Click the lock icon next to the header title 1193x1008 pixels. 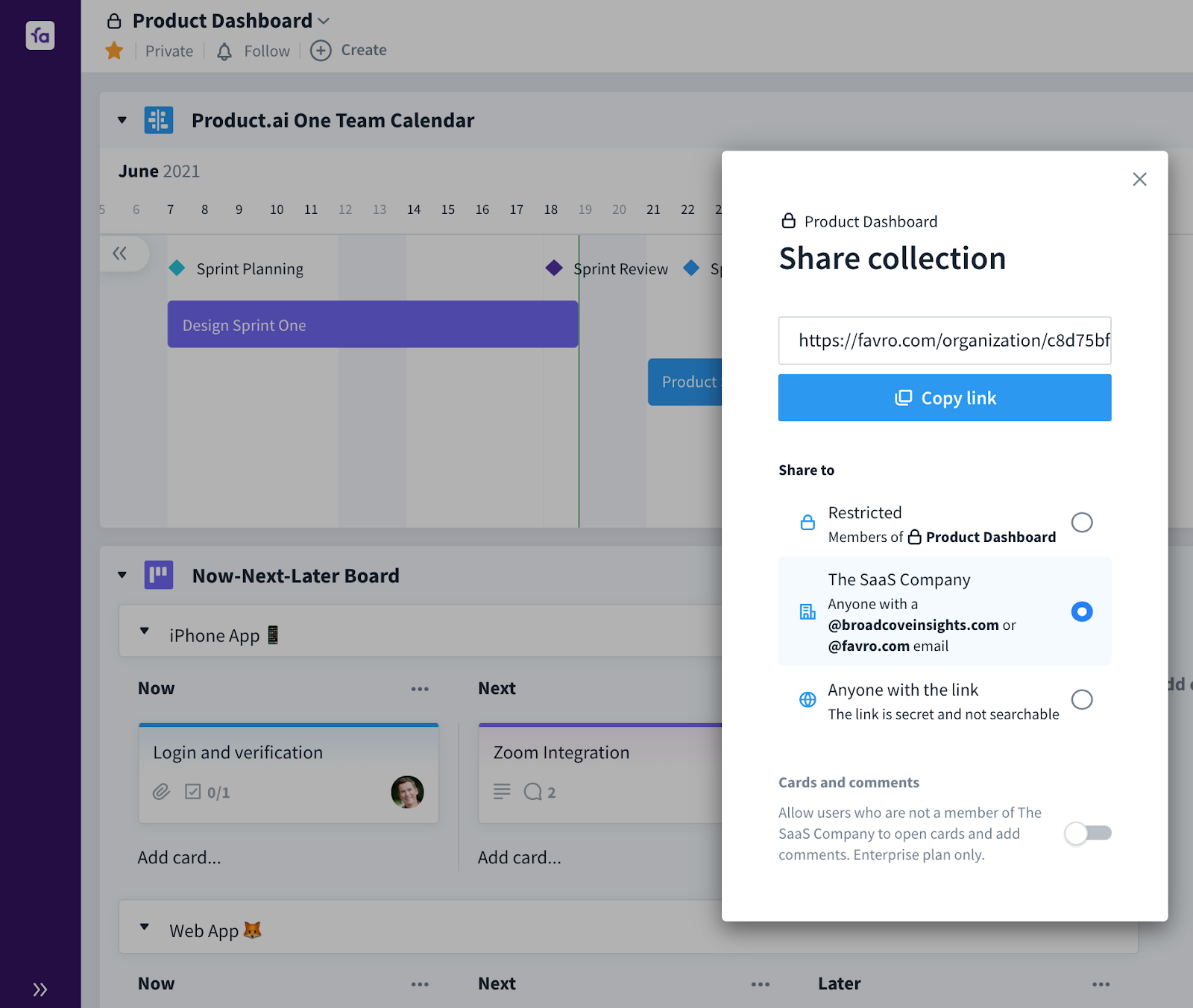point(114,21)
